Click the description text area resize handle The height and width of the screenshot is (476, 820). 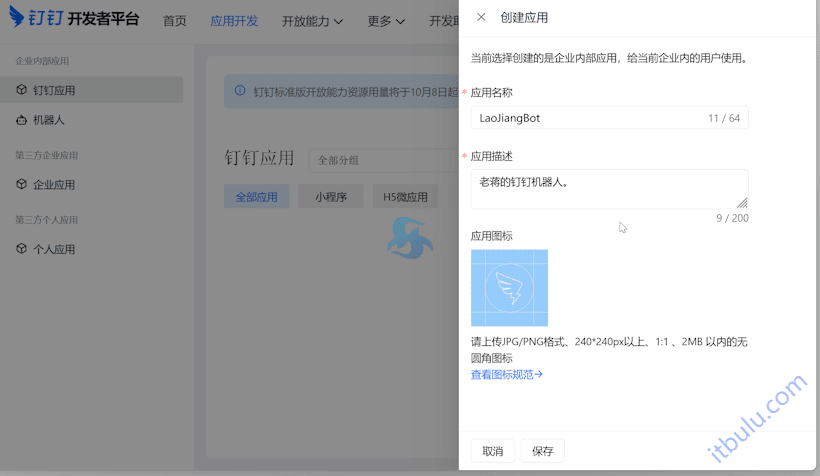[x=743, y=203]
